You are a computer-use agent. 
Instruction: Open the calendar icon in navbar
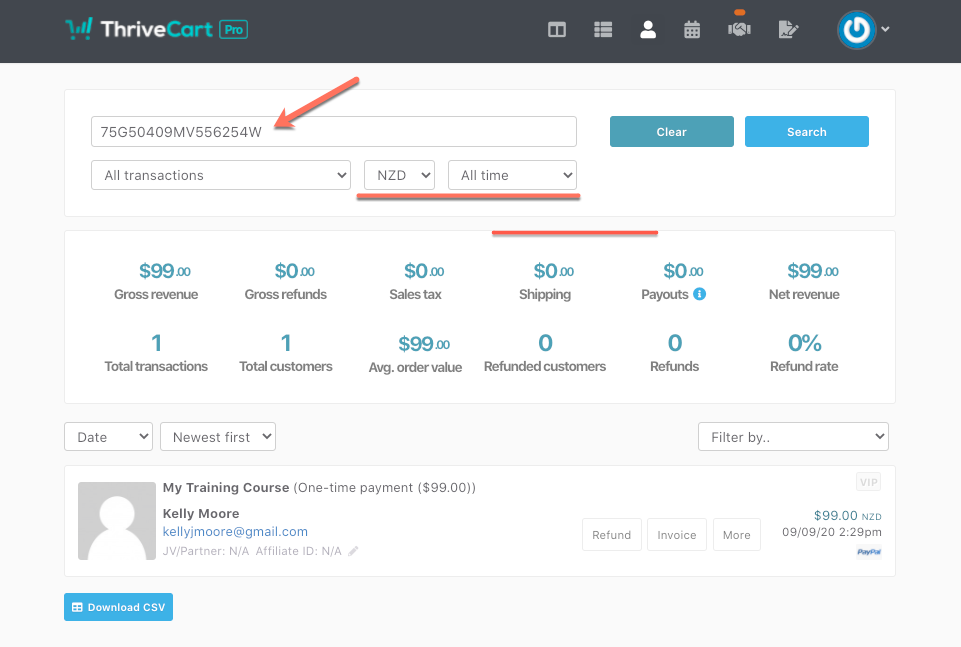pyautogui.click(x=692, y=29)
